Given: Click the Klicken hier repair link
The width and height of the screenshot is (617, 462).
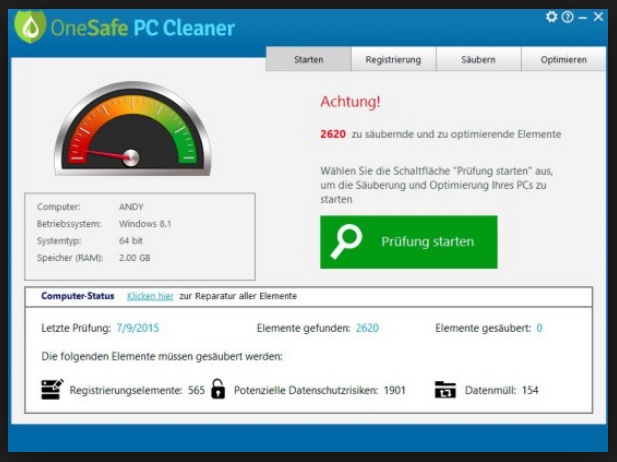Looking at the screenshot, I should [150, 296].
